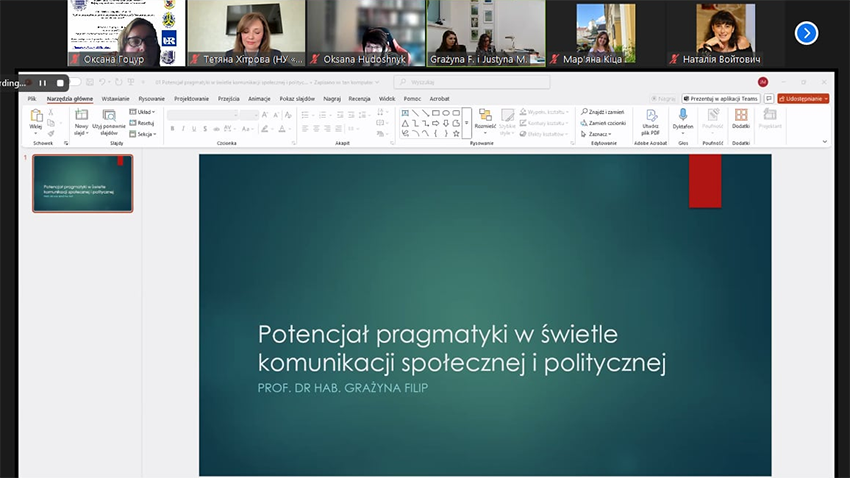
Task: Pause the recording
Action: (x=43, y=83)
